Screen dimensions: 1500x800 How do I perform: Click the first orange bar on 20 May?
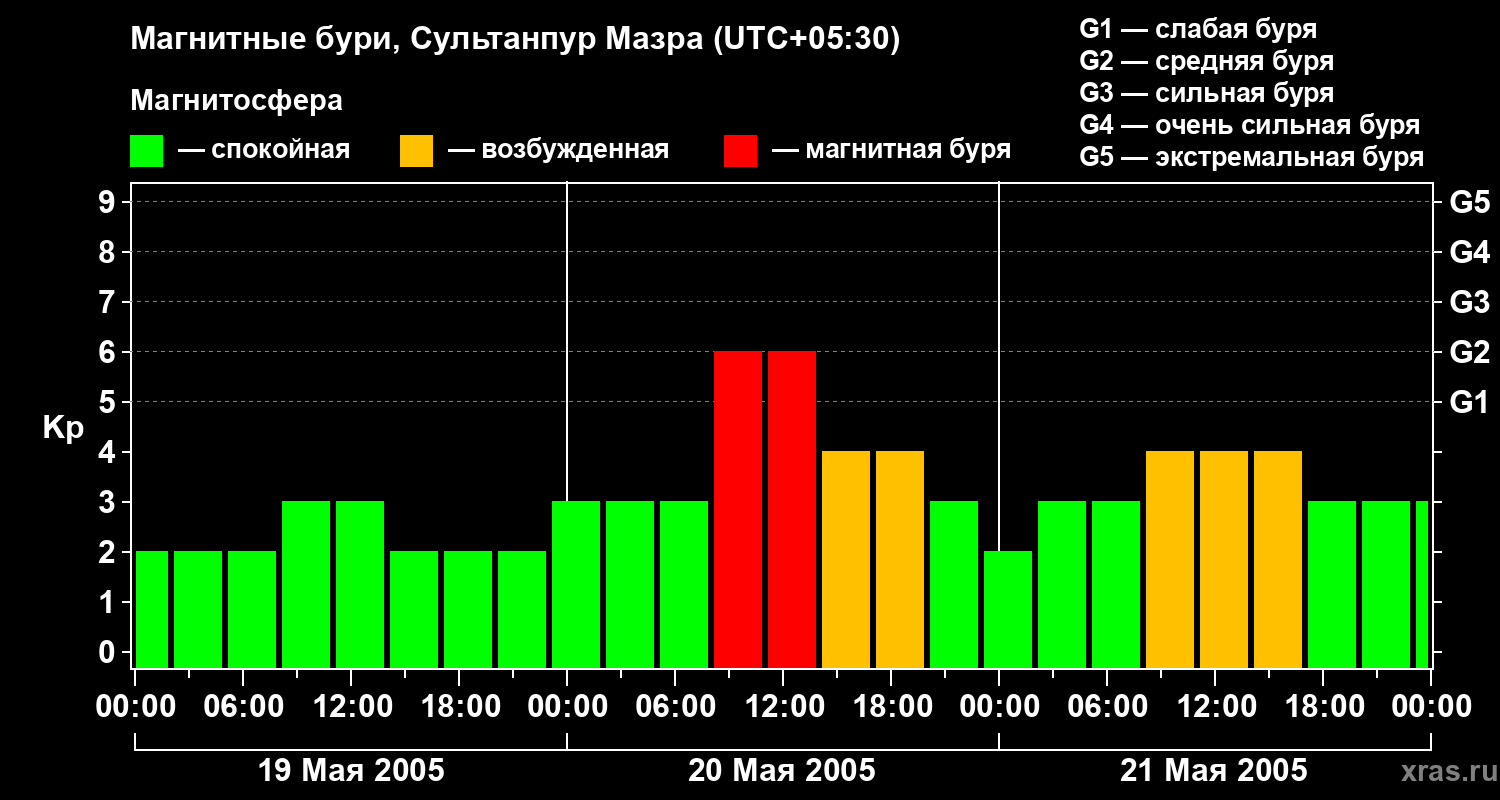pos(846,560)
